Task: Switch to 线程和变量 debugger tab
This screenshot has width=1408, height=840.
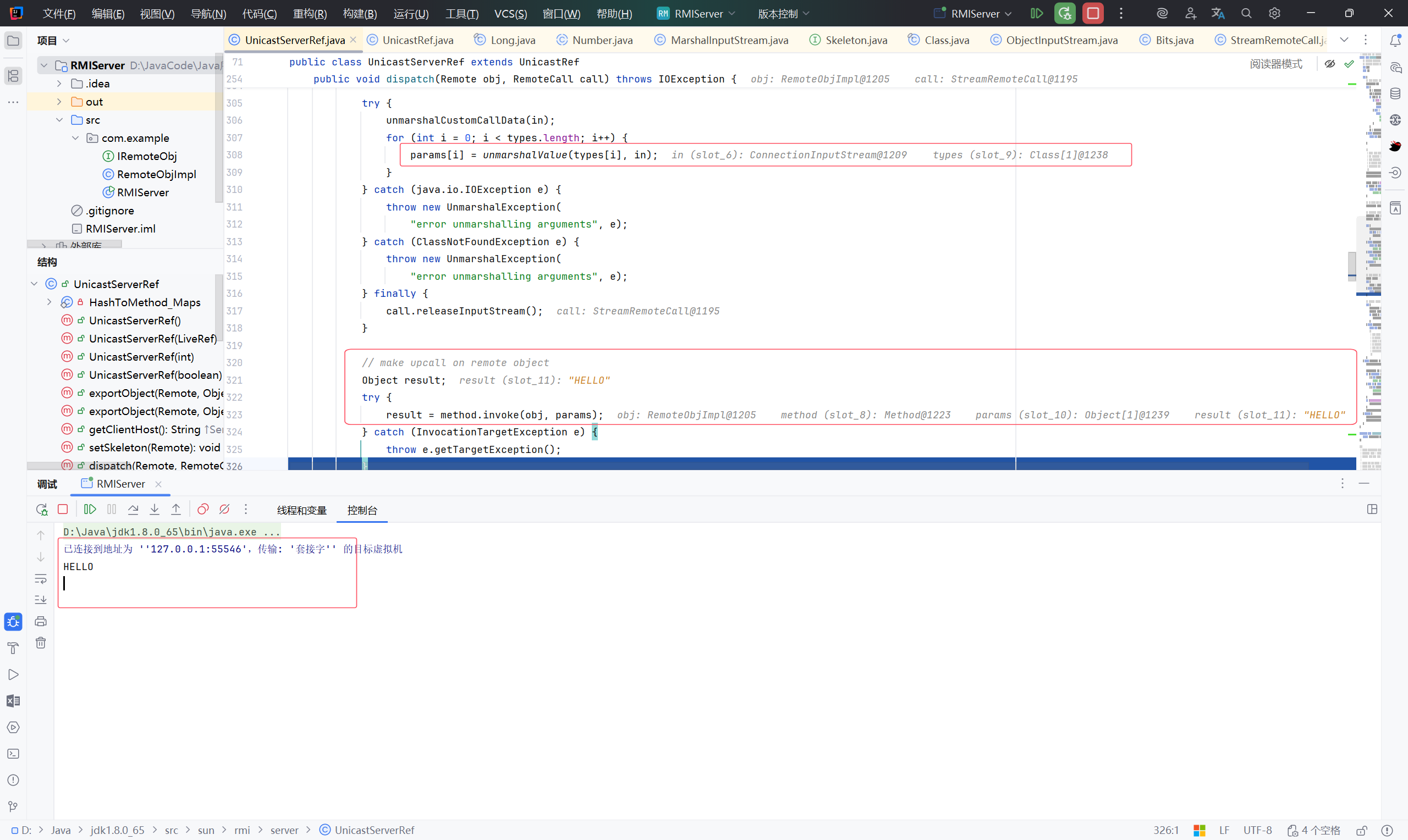Action: click(x=302, y=510)
